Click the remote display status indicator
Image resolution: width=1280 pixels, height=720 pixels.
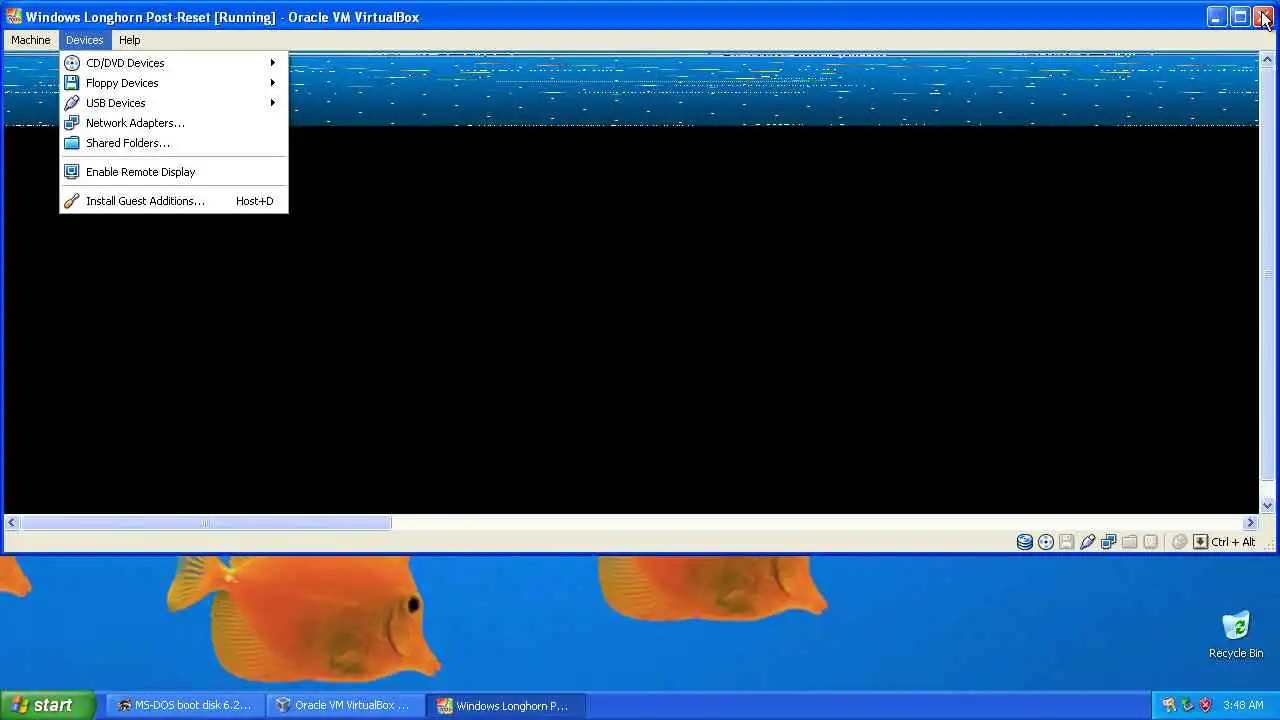[1151, 542]
